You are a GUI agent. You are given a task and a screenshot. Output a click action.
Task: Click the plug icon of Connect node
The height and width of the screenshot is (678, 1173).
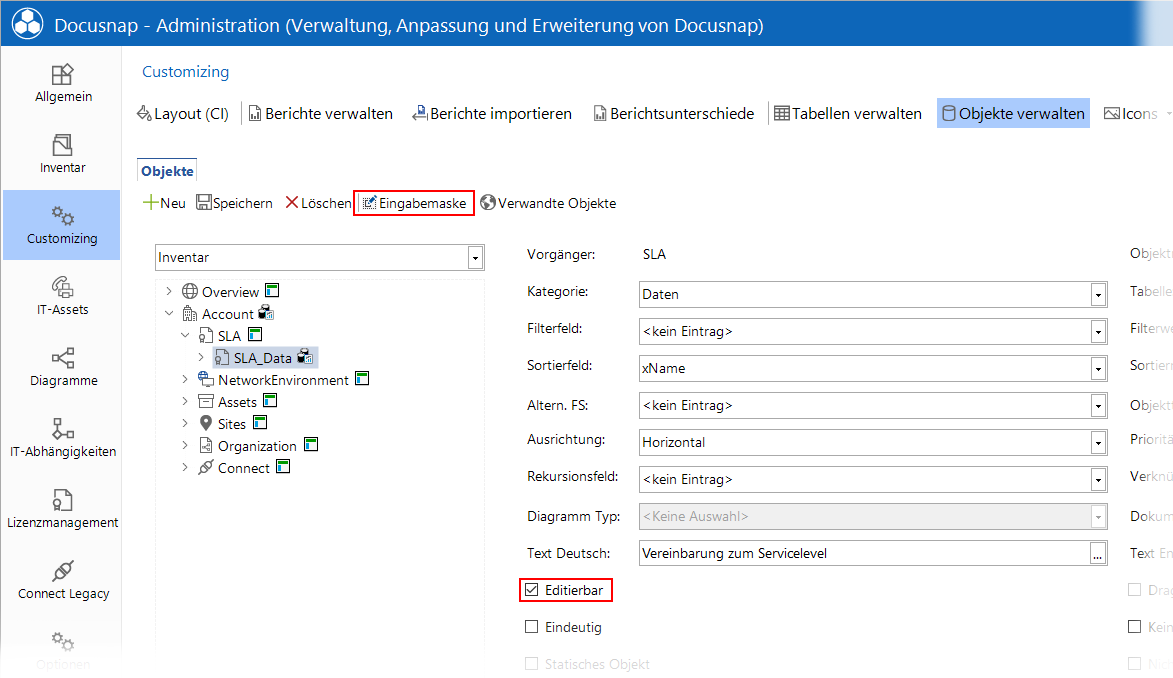pos(206,467)
